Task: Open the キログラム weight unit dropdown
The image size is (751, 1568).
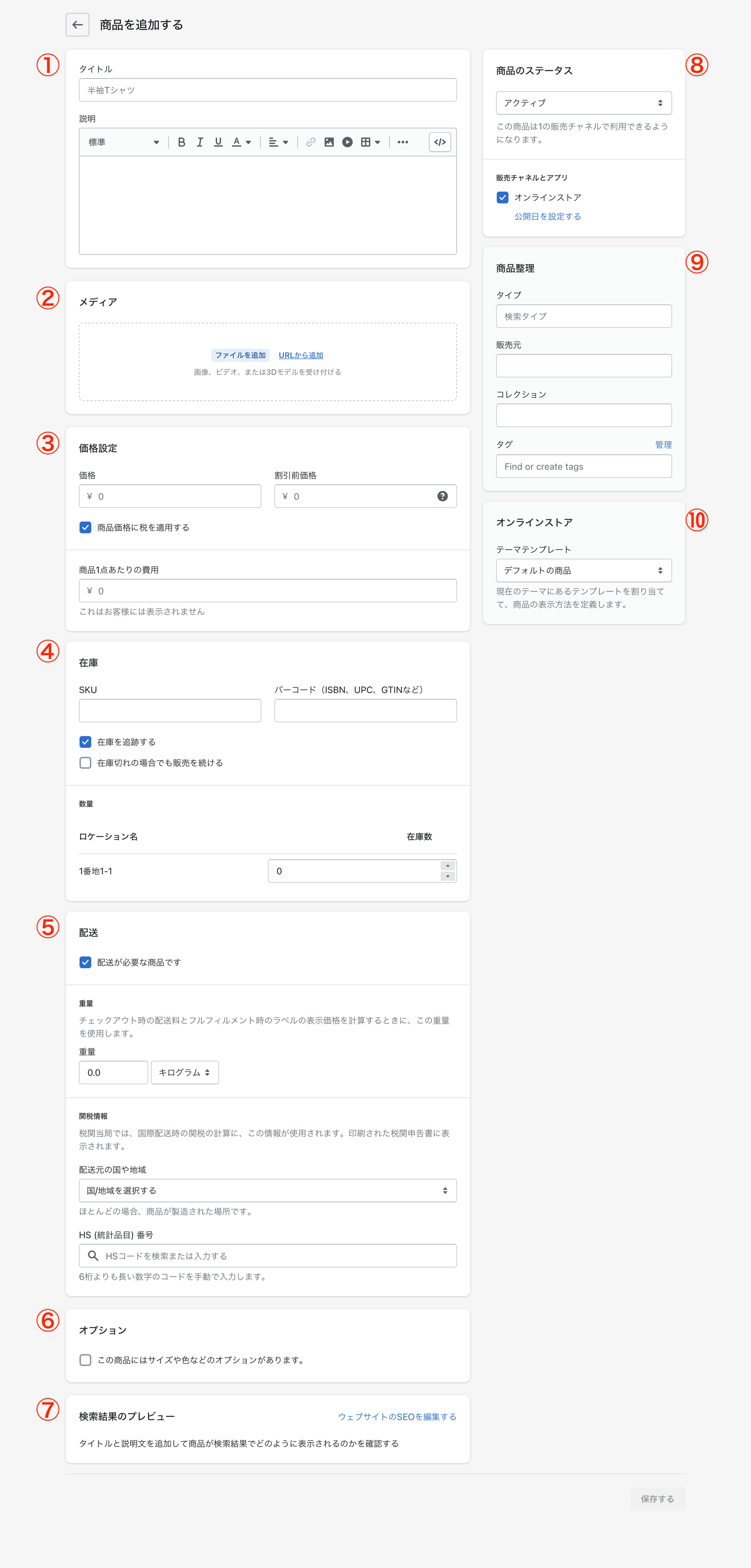Action: 184,1073
